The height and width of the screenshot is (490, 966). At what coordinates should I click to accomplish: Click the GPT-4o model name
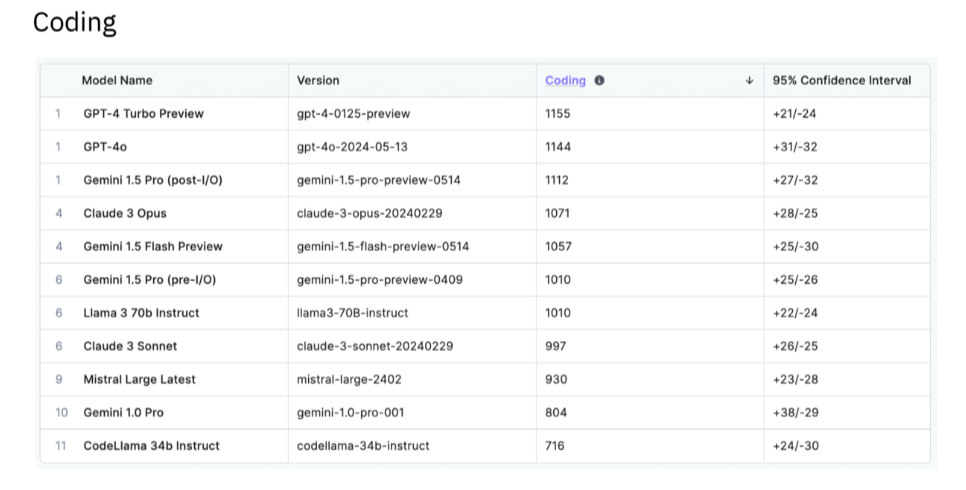point(105,147)
